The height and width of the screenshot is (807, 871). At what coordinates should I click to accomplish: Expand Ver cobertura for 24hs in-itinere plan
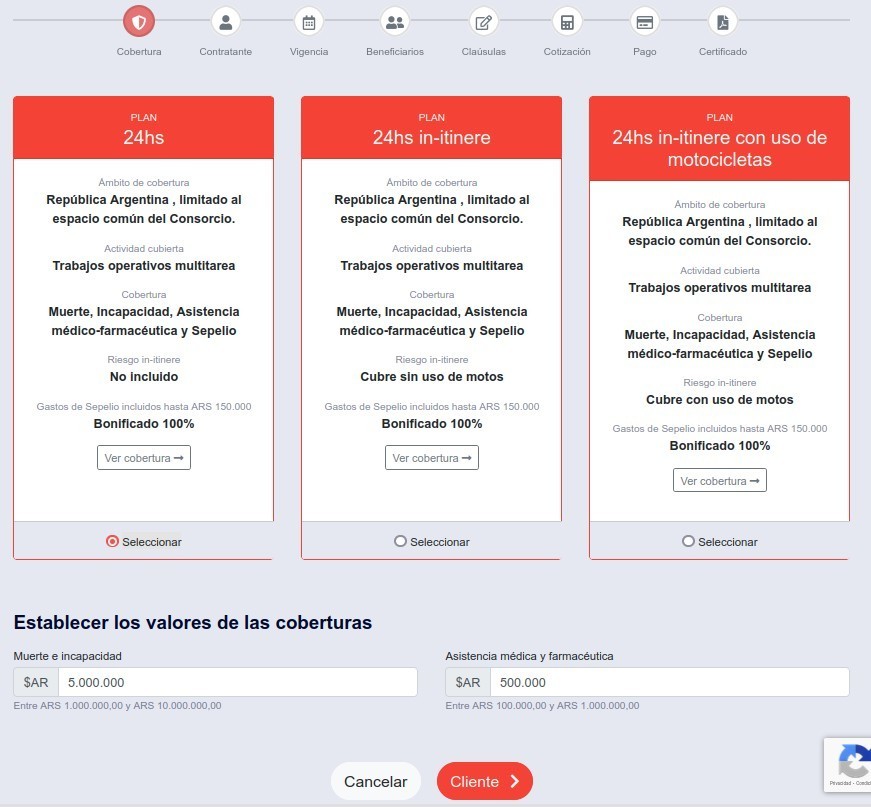tap(432, 458)
